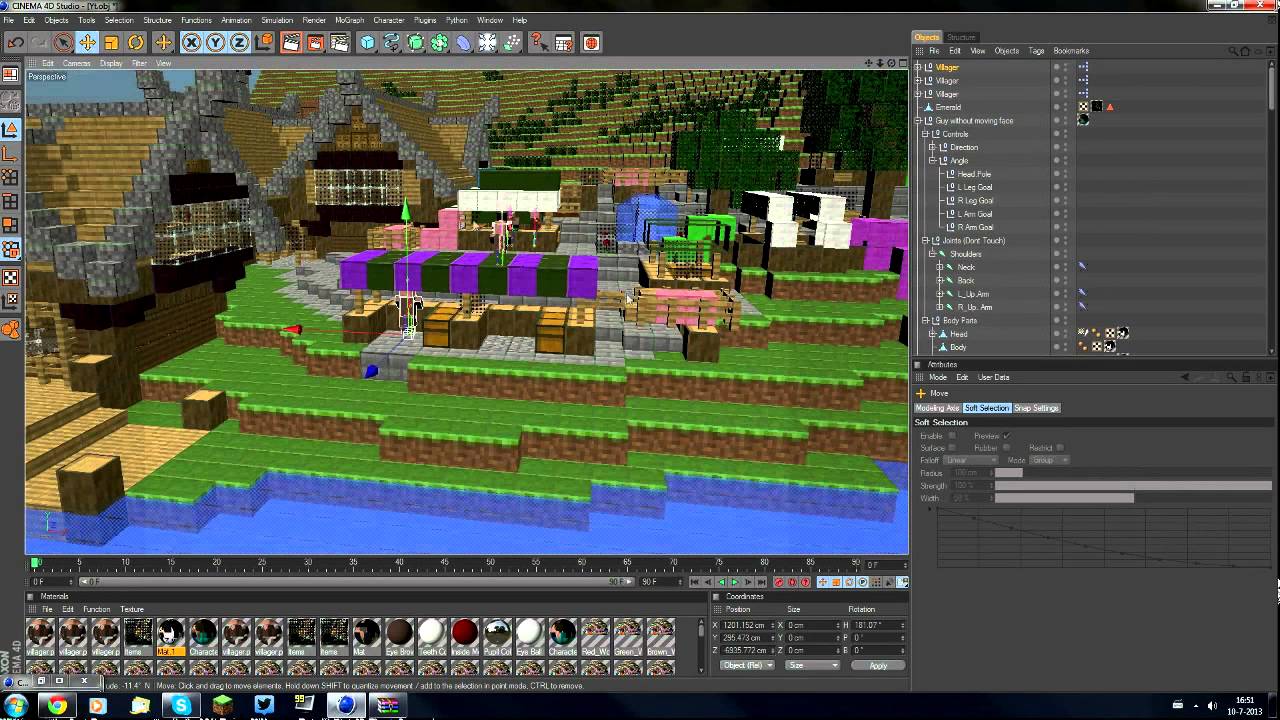
Task: Collapse the Controls hierarchy in Object Manager
Action: click(x=925, y=133)
